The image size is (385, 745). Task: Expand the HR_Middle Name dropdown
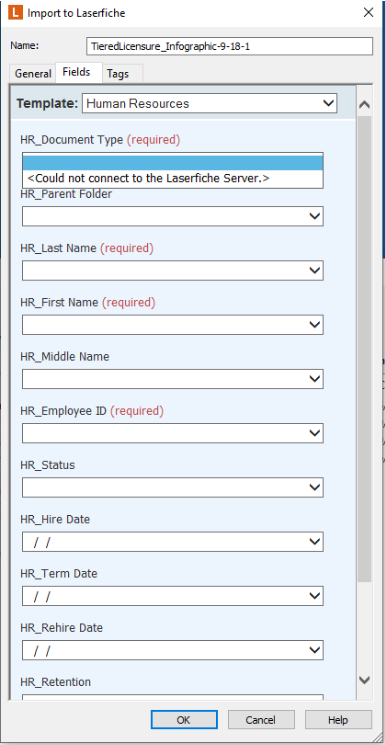pyautogui.click(x=314, y=379)
